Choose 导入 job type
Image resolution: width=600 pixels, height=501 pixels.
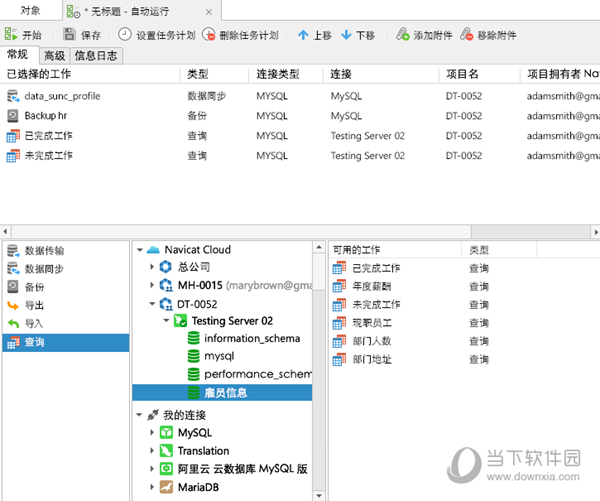point(66,324)
